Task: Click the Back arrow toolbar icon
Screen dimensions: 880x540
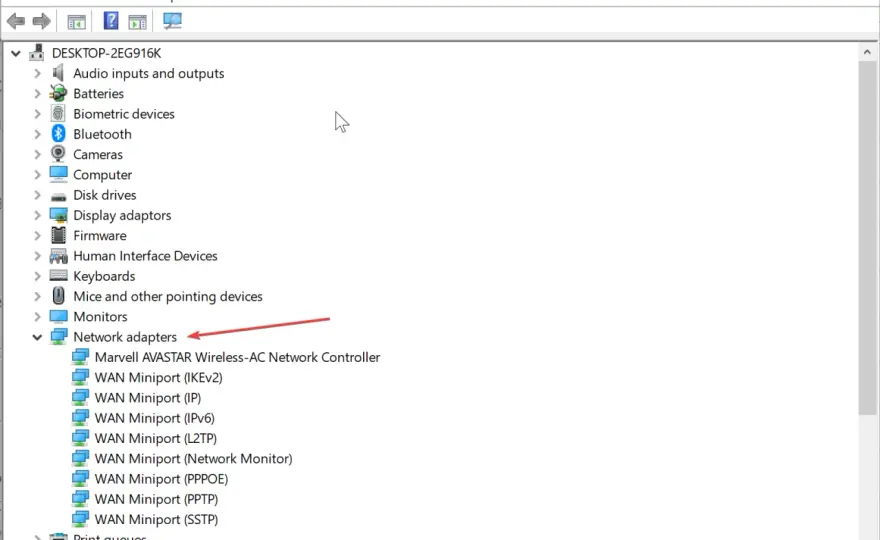Action: pyautogui.click(x=16, y=21)
